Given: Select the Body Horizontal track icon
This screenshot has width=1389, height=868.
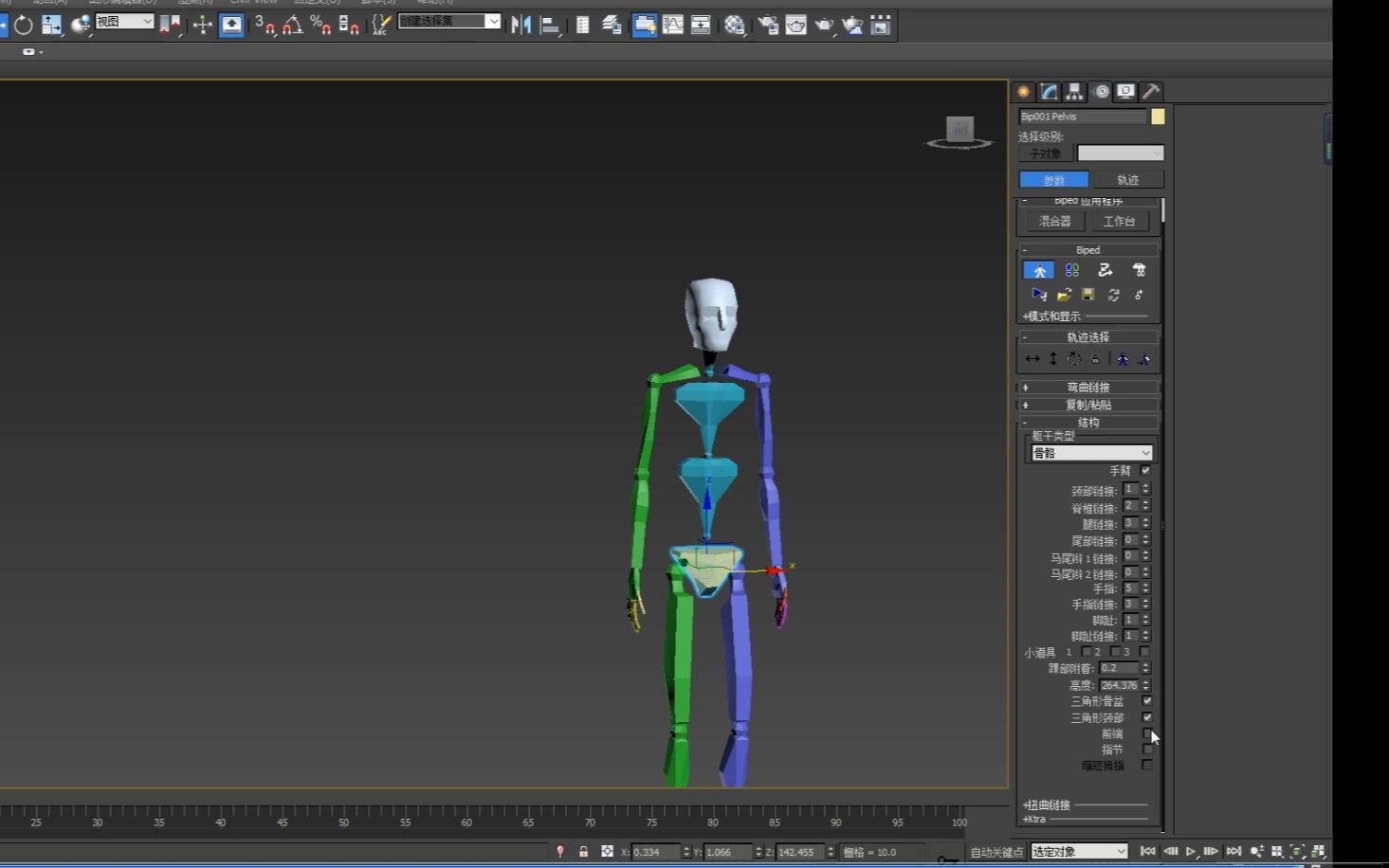Looking at the screenshot, I should pyautogui.click(x=1033, y=359).
